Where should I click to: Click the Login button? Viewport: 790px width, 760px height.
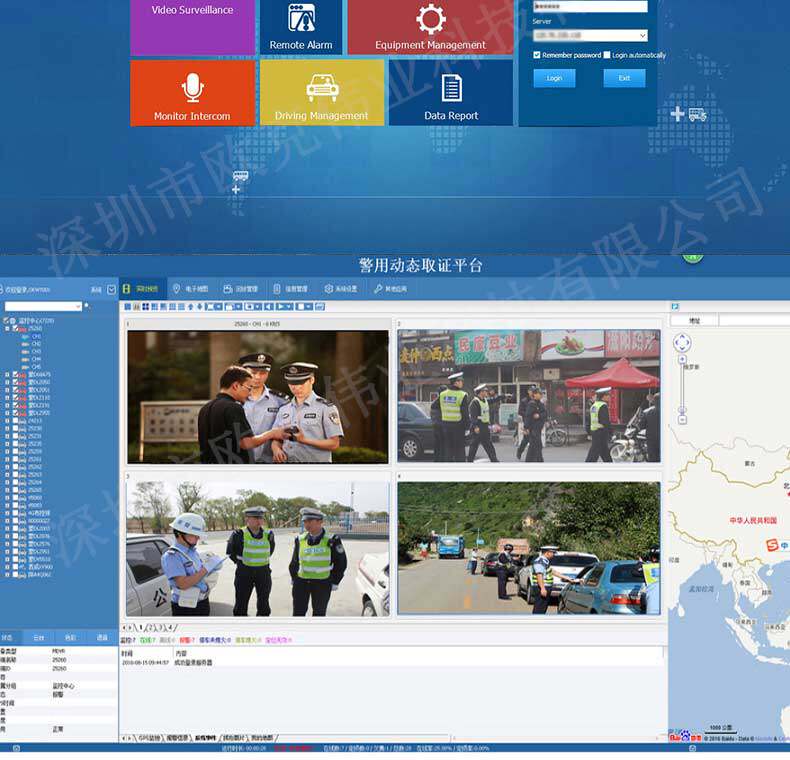554,78
